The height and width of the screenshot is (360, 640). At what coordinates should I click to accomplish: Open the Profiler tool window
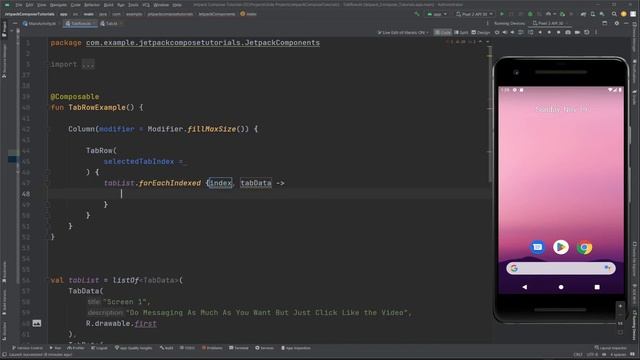click(76, 348)
